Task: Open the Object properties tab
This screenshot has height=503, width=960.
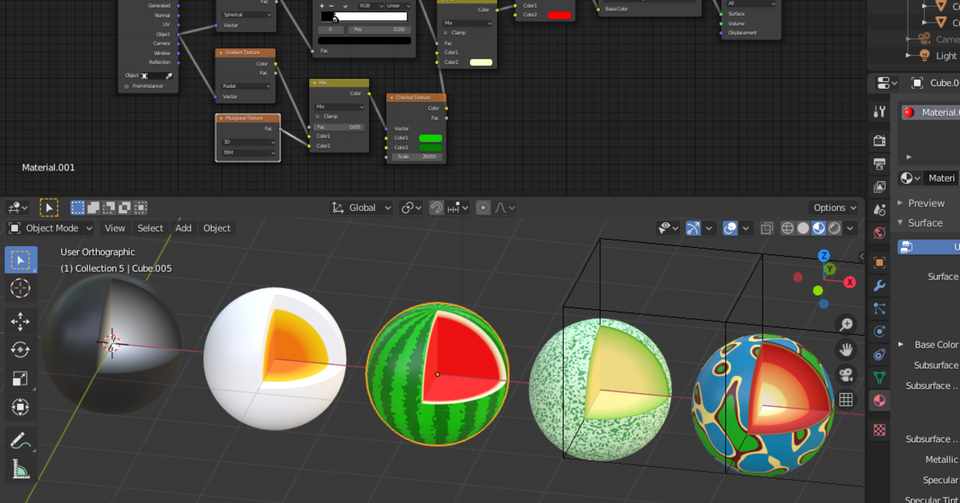Action: pos(880,263)
